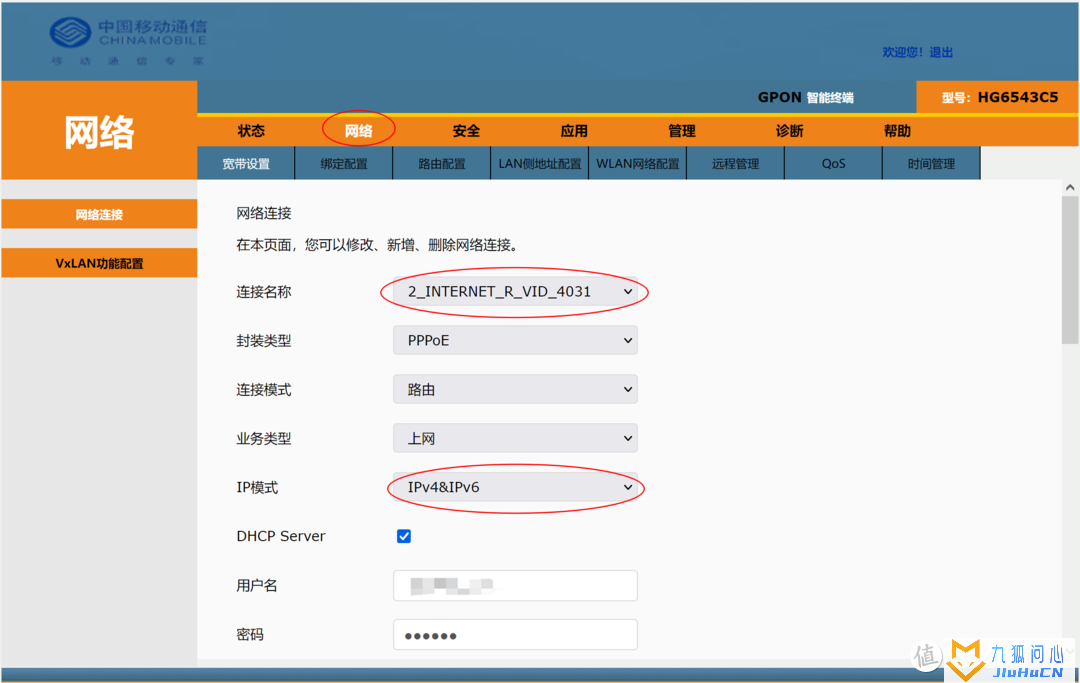Open the 诊断 tab
Viewport: 1080px width, 683px height.
(x=789, y=131)
